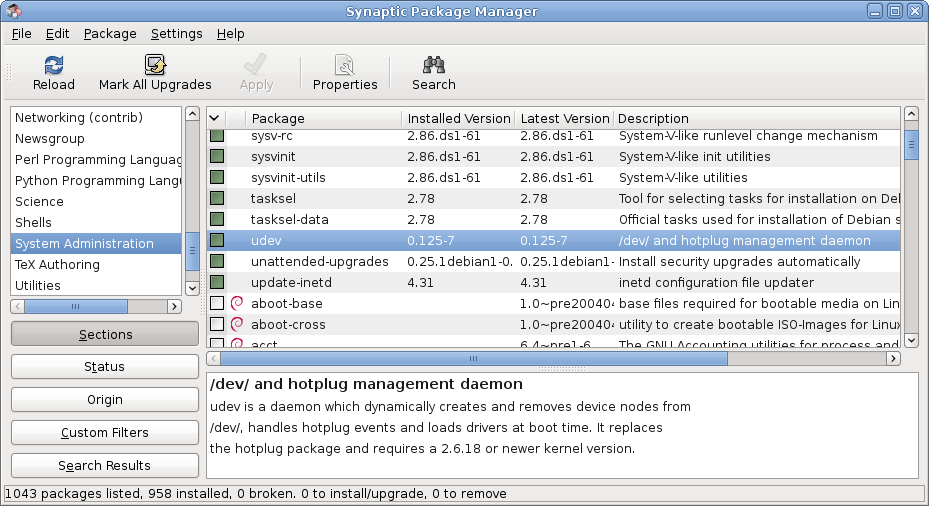
Task: Toggle the aboot-base package checkbox
Action: coord(217,303)
